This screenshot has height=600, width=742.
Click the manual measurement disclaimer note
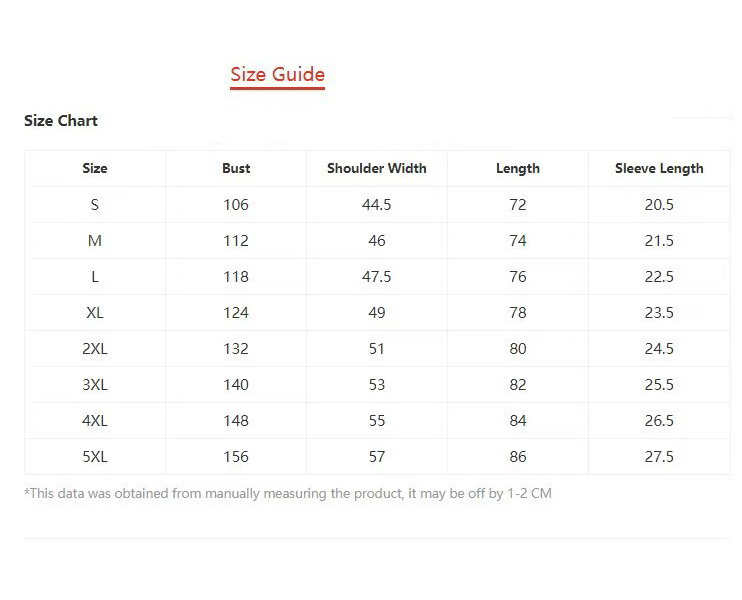pos(288,493)
